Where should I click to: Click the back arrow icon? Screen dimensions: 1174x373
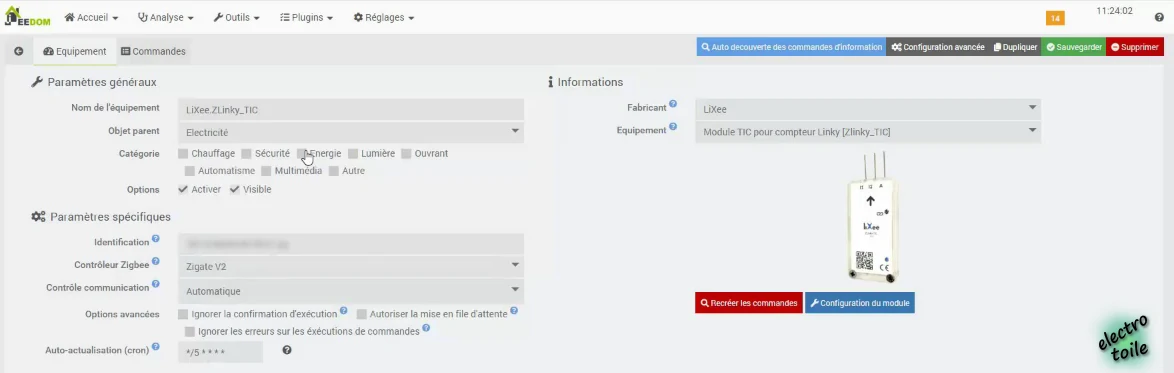19,52
